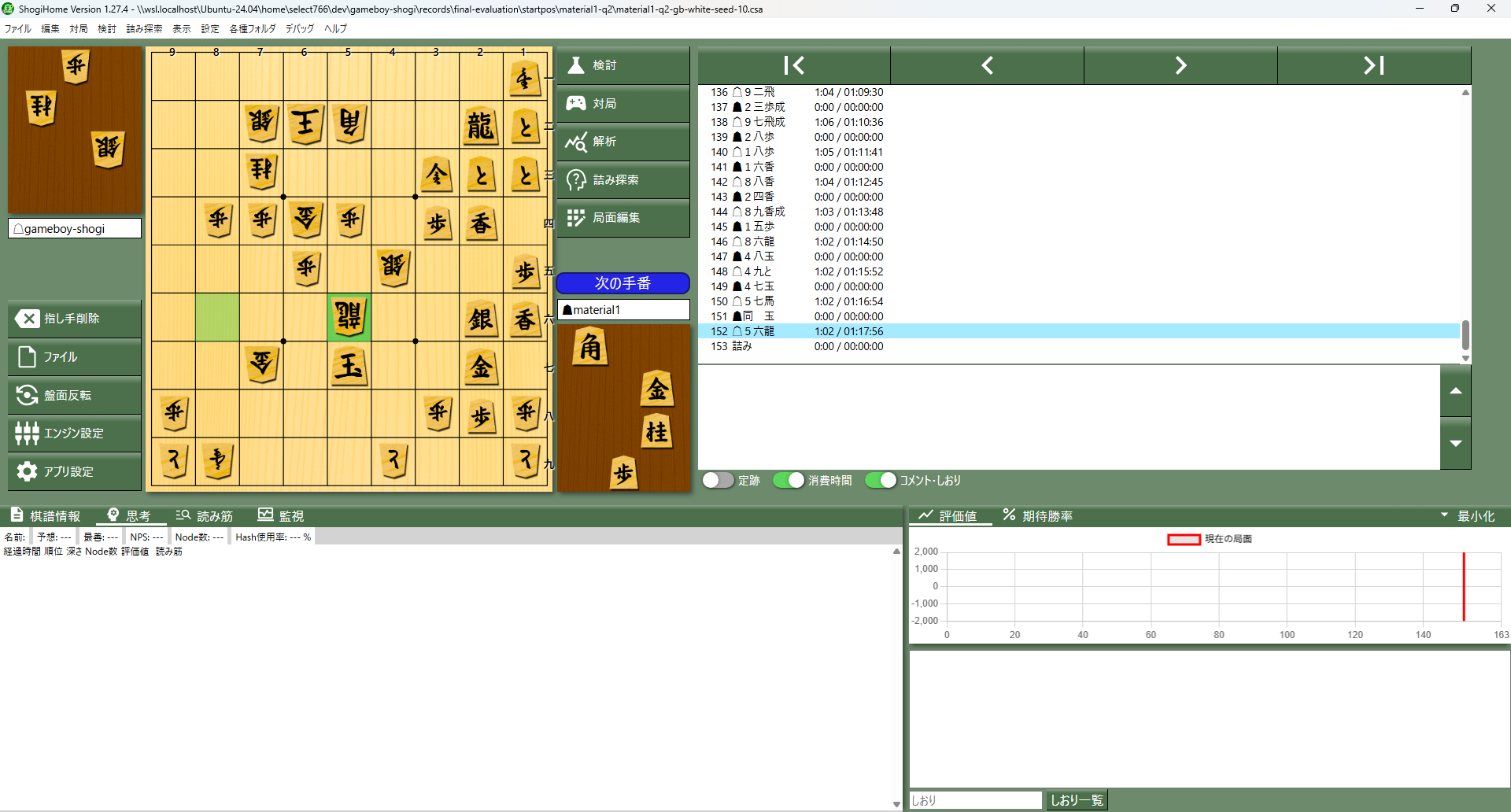The width and height of the screenshot is (1511, 812).
Task: Click the アプリ設定 gear icon
Action: pos(27,471)
